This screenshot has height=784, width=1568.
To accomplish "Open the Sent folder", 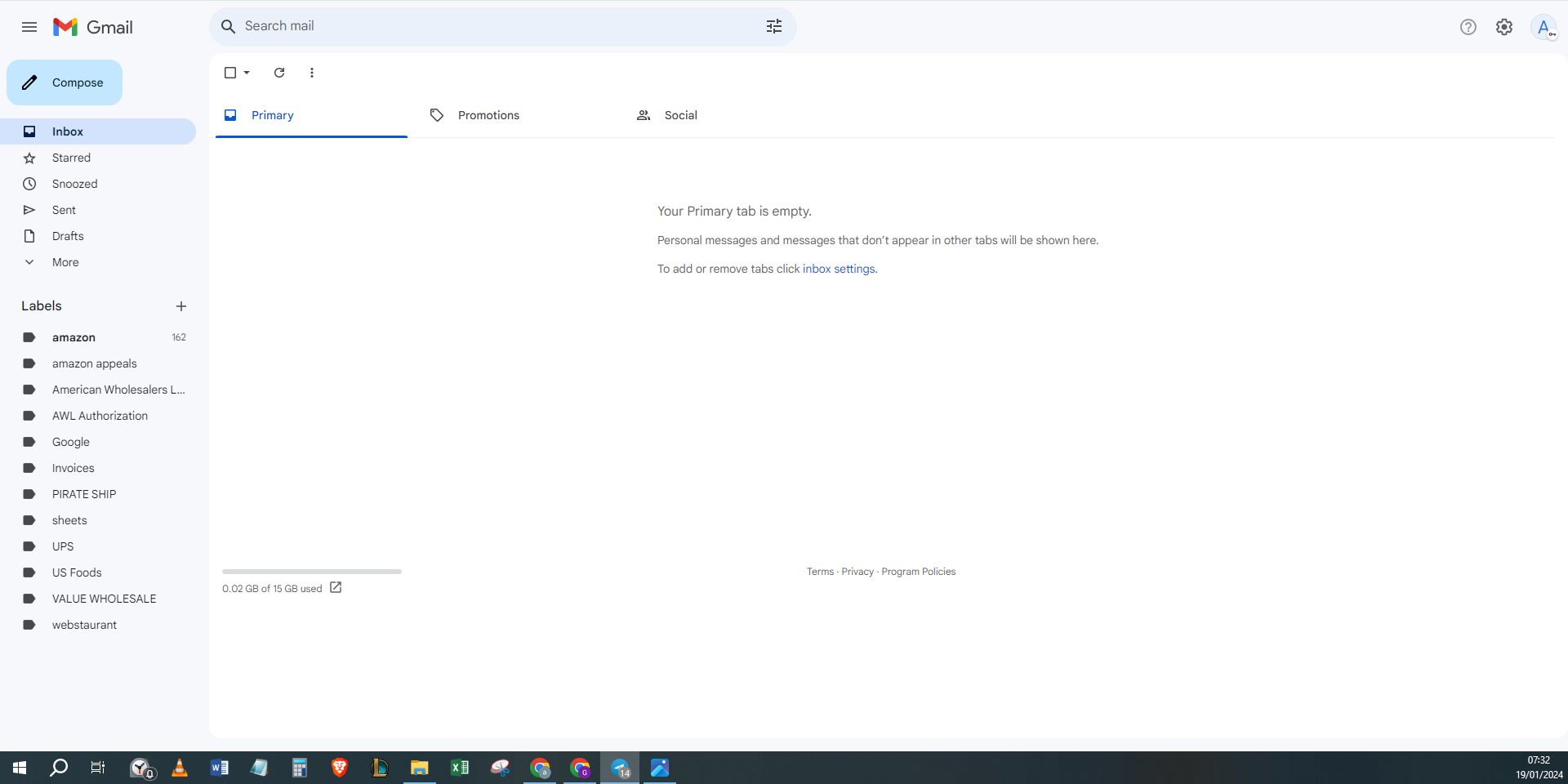I will coord(98,210).
